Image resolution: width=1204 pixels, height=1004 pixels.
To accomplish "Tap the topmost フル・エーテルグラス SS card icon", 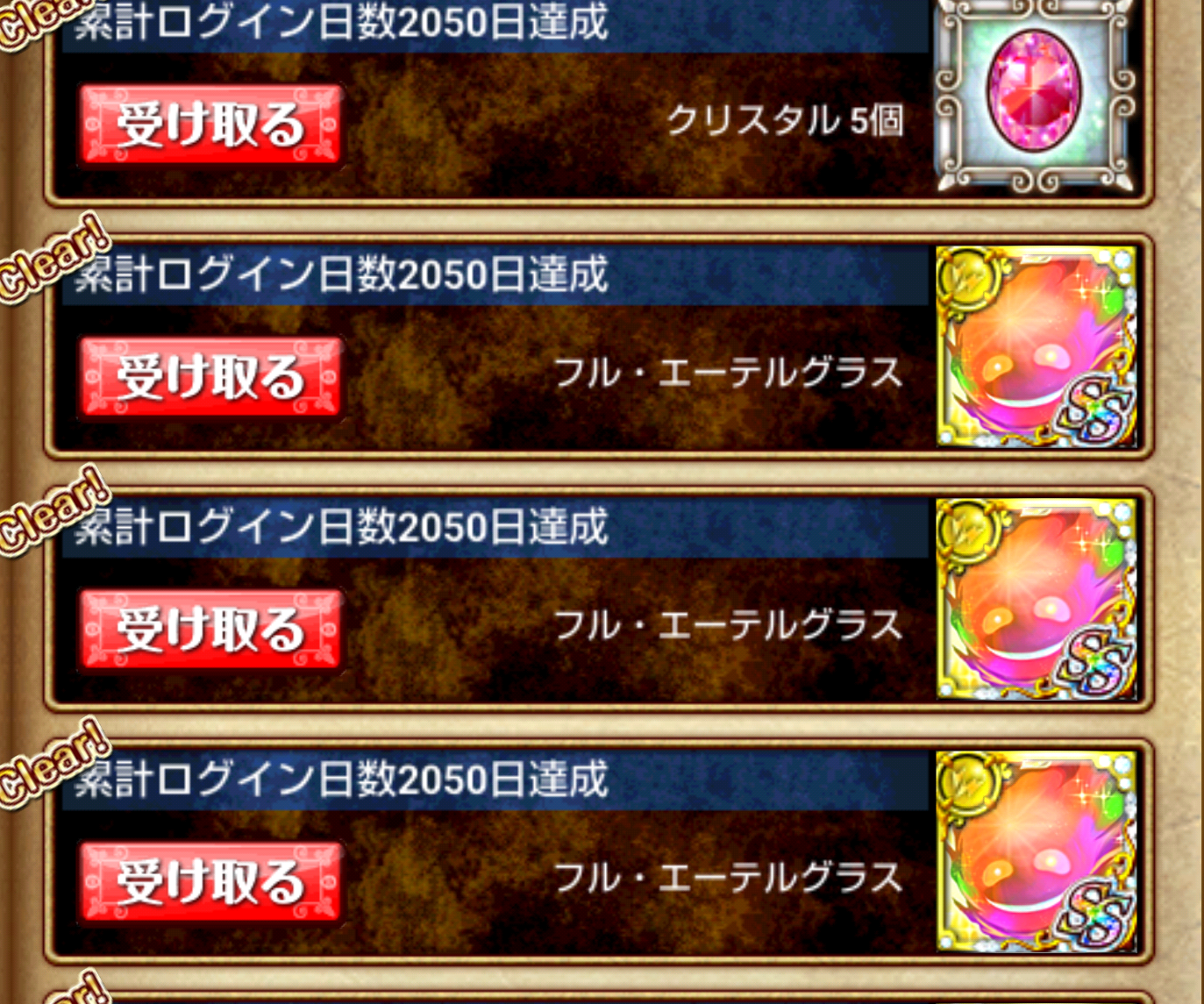I will pos(1037,346).
